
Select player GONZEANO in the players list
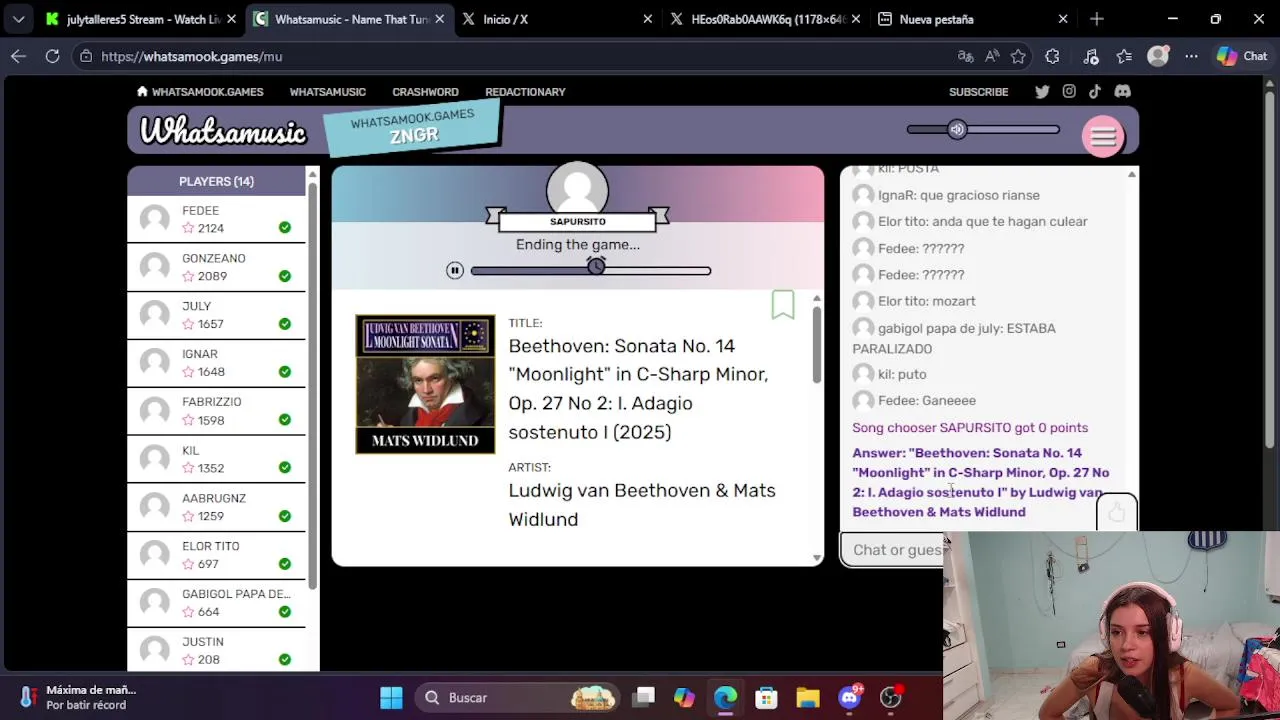(x=216, y=267)
